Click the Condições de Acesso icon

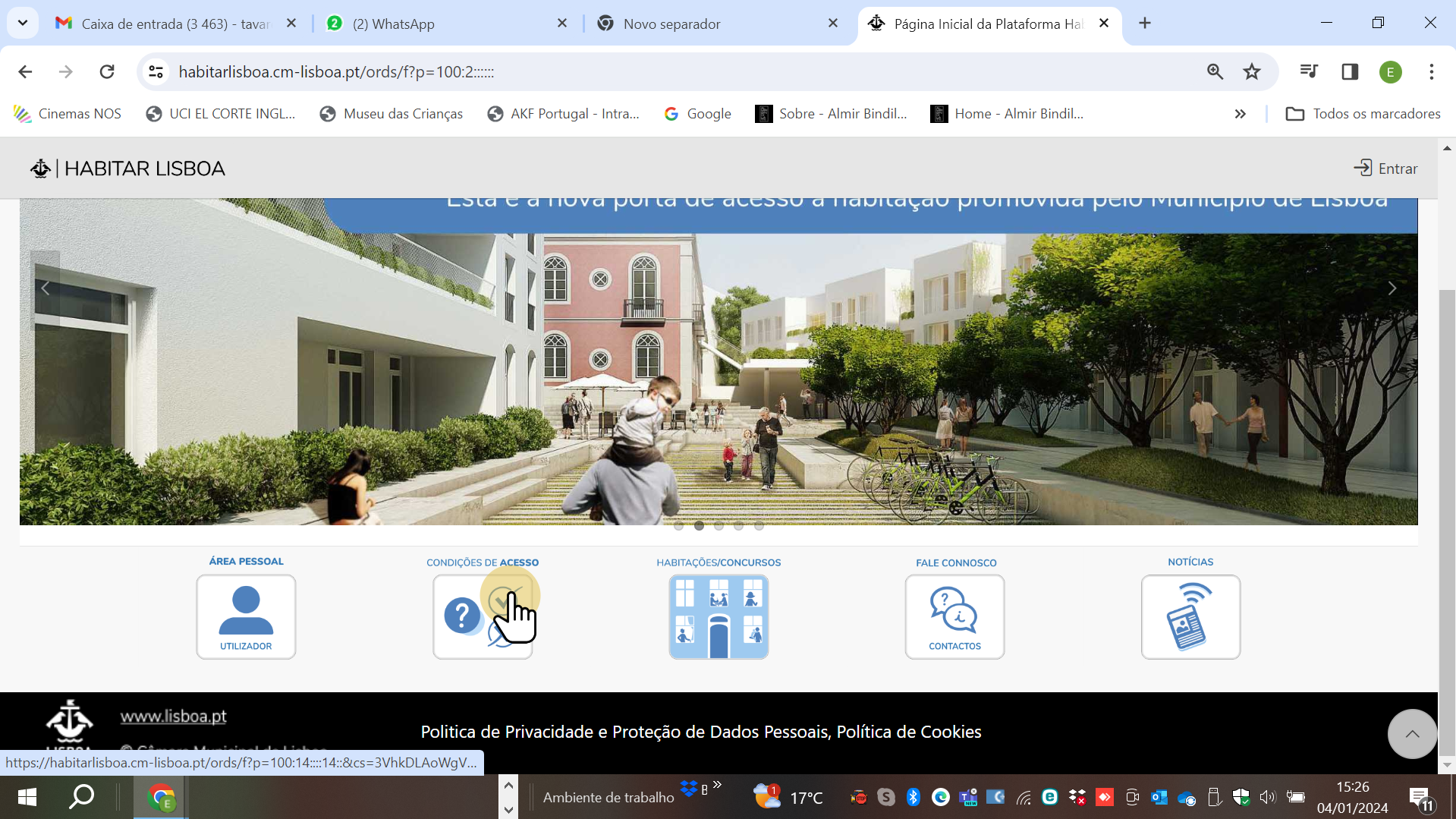click(483, 616)
